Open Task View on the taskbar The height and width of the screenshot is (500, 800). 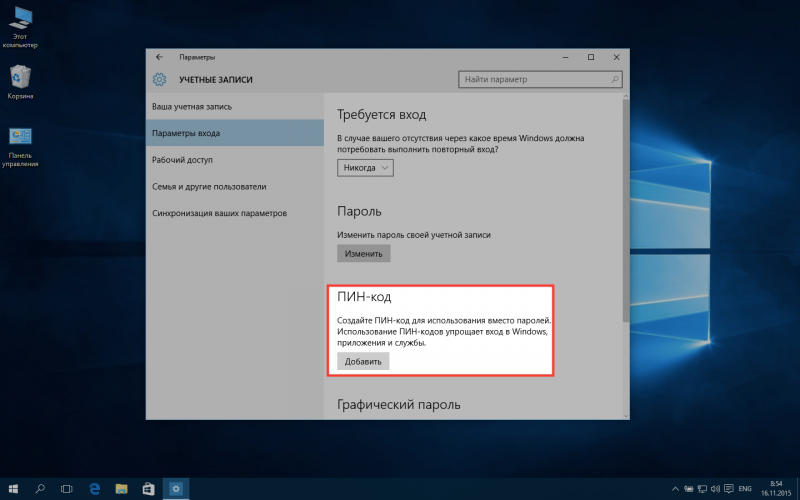pos(68,489)
